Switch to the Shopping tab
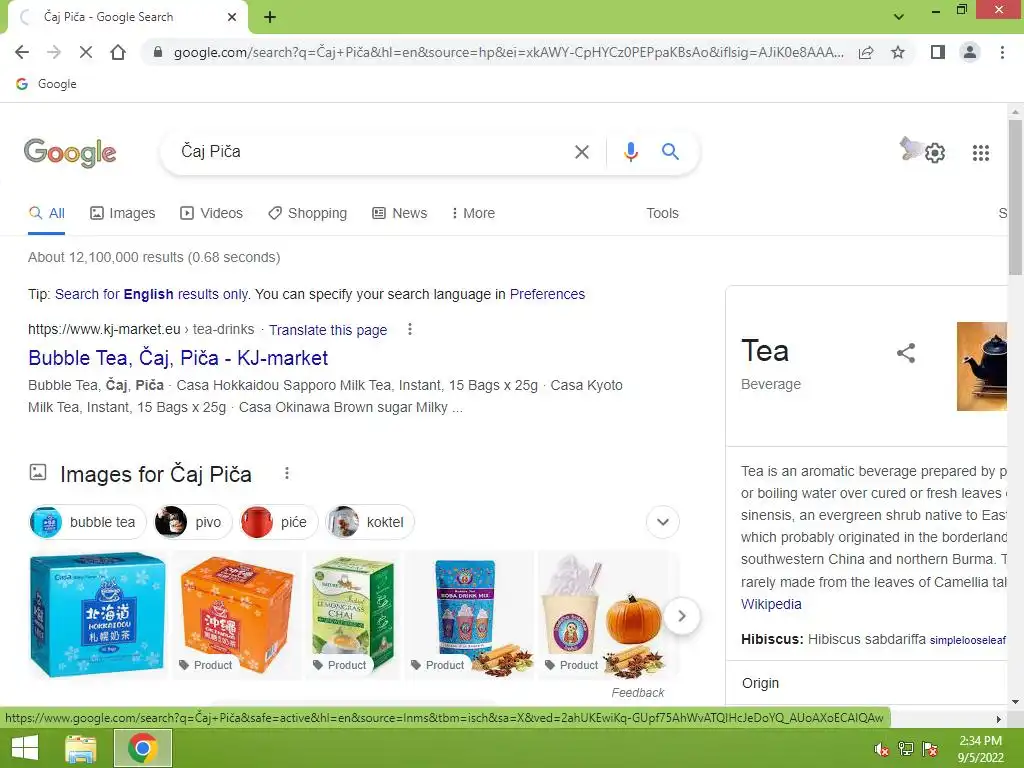This screenshot has width=1024, height=768. pyautogui.click(x=308, y=213)
